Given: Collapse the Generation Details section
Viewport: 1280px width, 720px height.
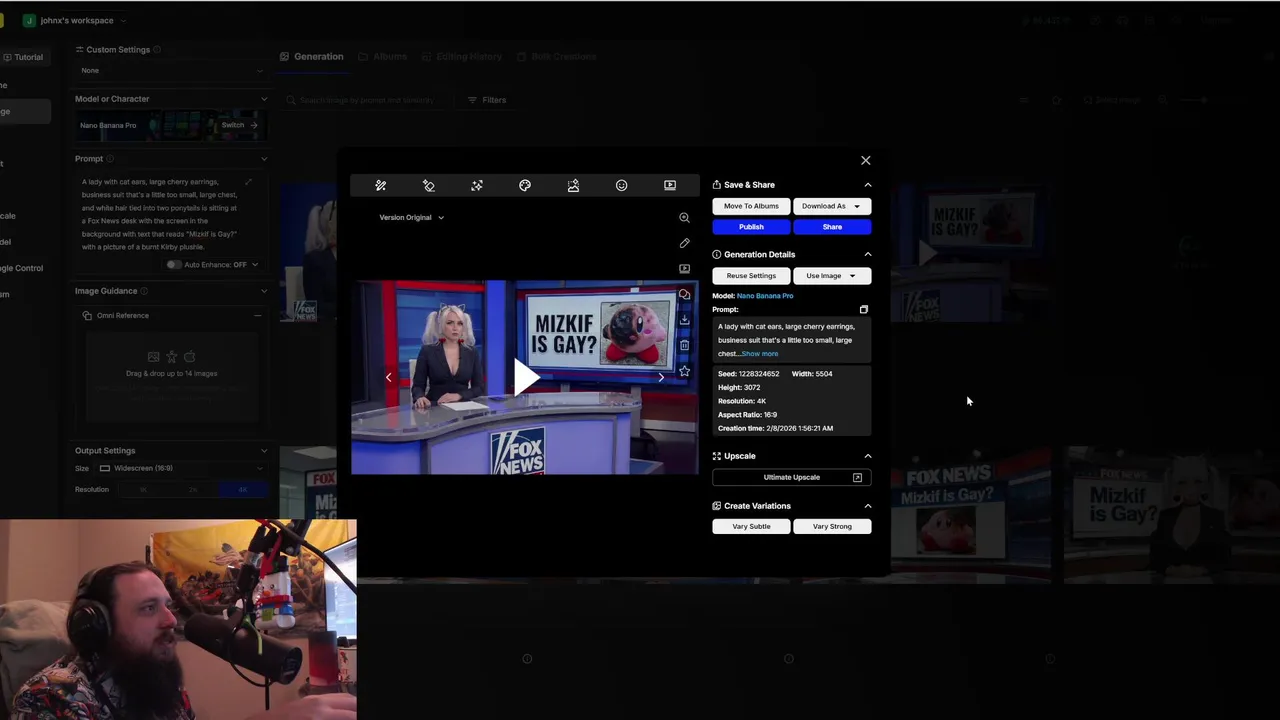Looking at the screenshot, I should pyautogui.click(x=868, y=255).
